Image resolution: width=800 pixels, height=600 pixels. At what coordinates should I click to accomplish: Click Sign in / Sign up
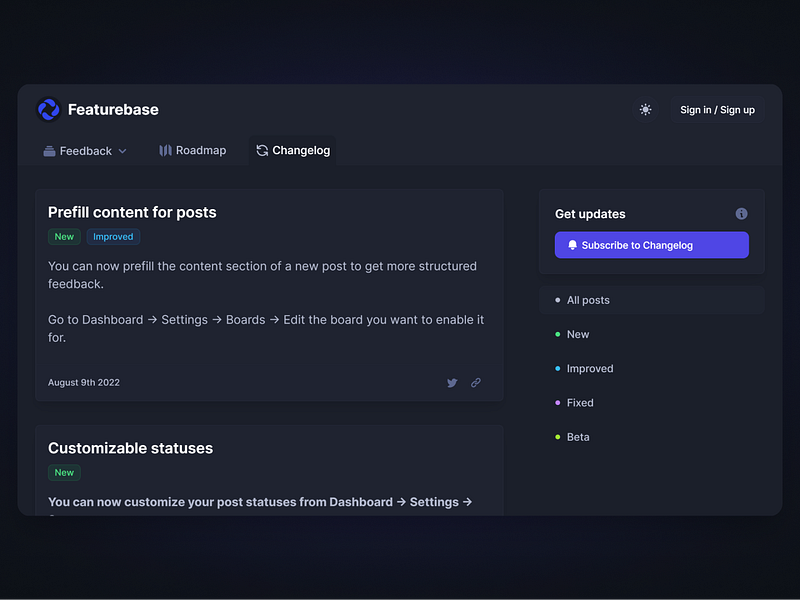pyautogui.click(x=717, y=110)
